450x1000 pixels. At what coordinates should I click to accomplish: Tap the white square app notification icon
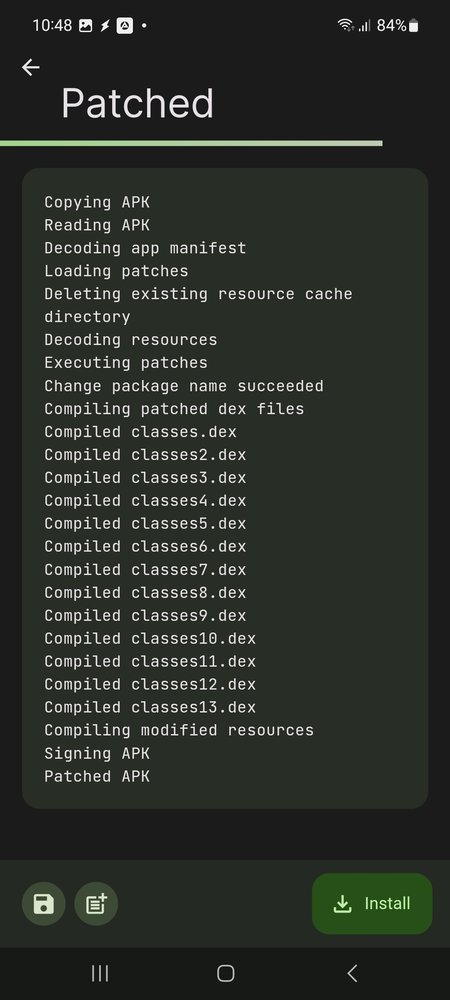(x=125, y=26)
